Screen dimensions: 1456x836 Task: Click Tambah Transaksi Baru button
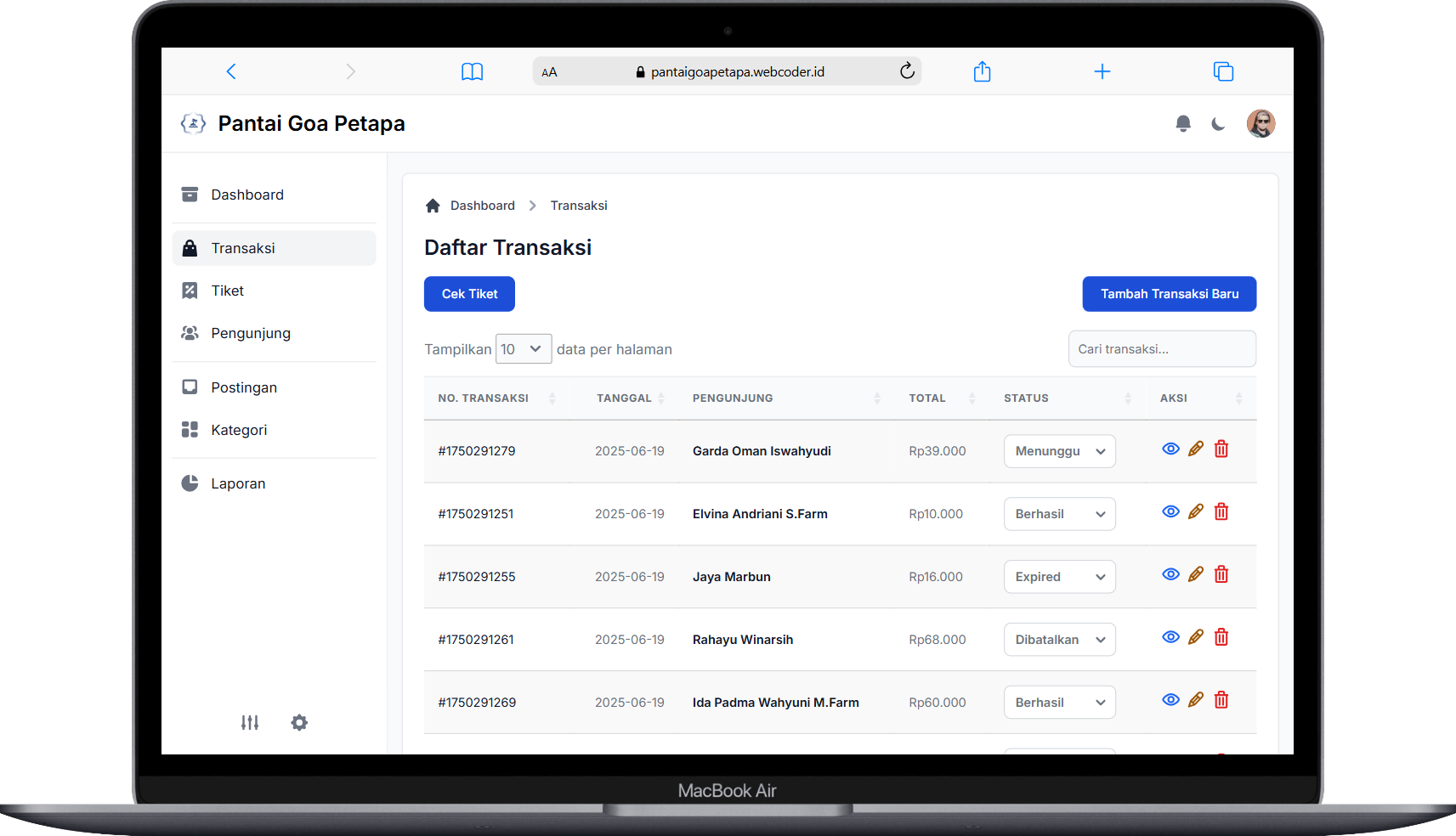pyautogui.click(x=1170, y=294)
